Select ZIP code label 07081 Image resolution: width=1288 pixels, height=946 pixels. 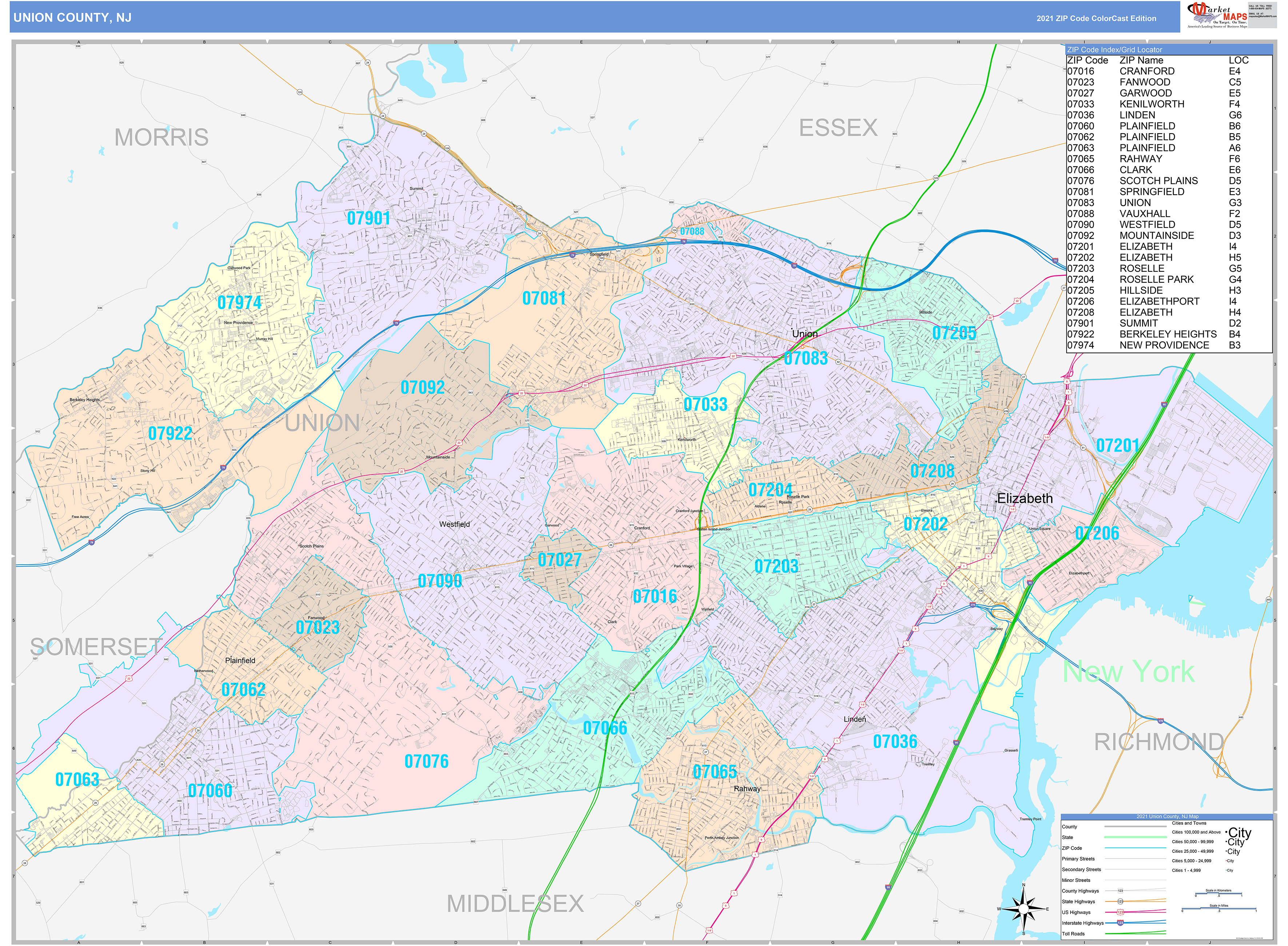tap(544, 298)
